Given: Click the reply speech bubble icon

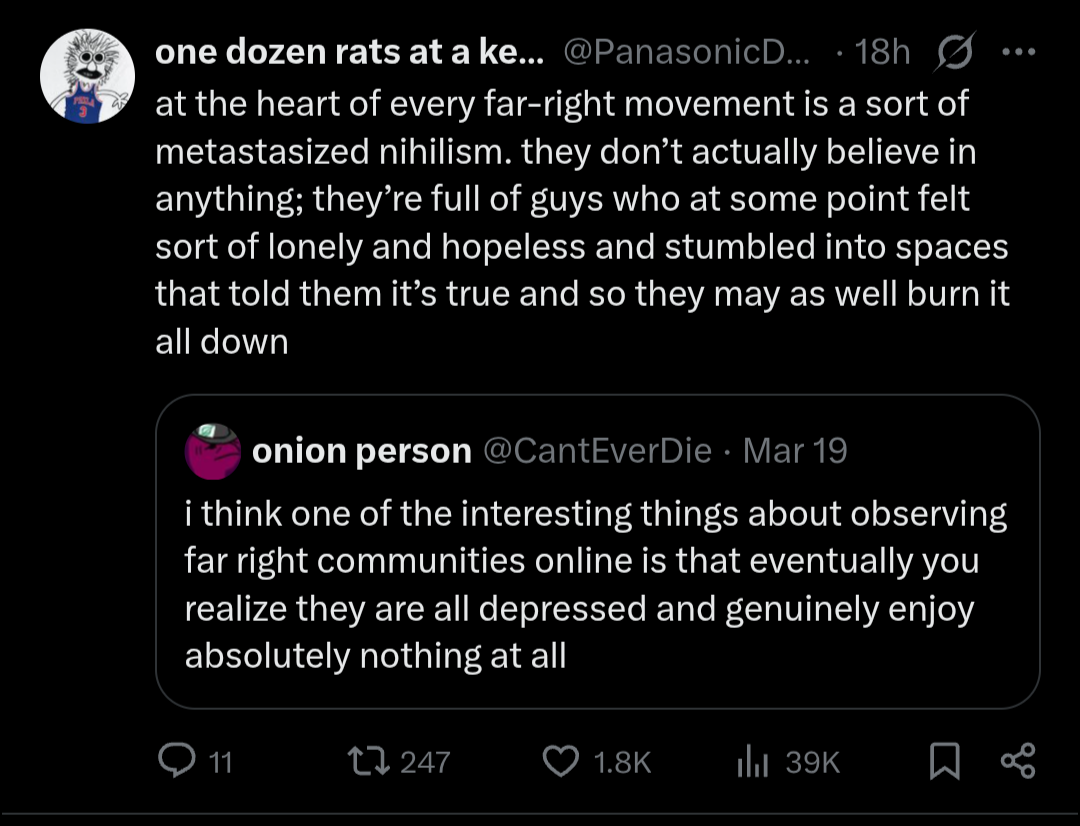Looking at the screenshot, I should 180,763.
